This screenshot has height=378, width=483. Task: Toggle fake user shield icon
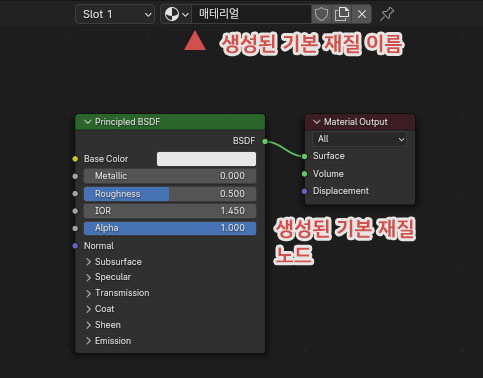tap(321, 14)
